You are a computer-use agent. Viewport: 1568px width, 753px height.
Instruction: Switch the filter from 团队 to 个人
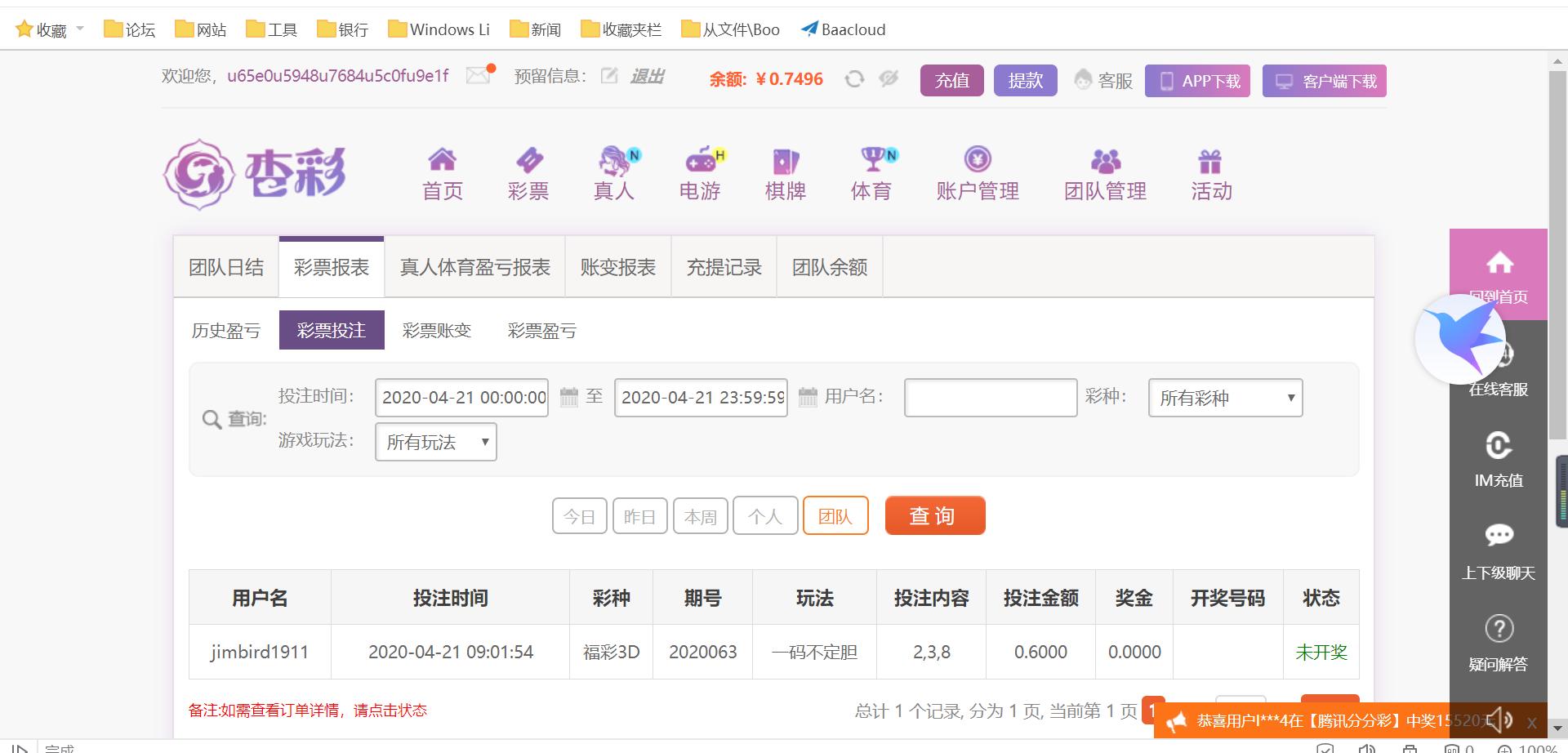click(x=765, y=515)
